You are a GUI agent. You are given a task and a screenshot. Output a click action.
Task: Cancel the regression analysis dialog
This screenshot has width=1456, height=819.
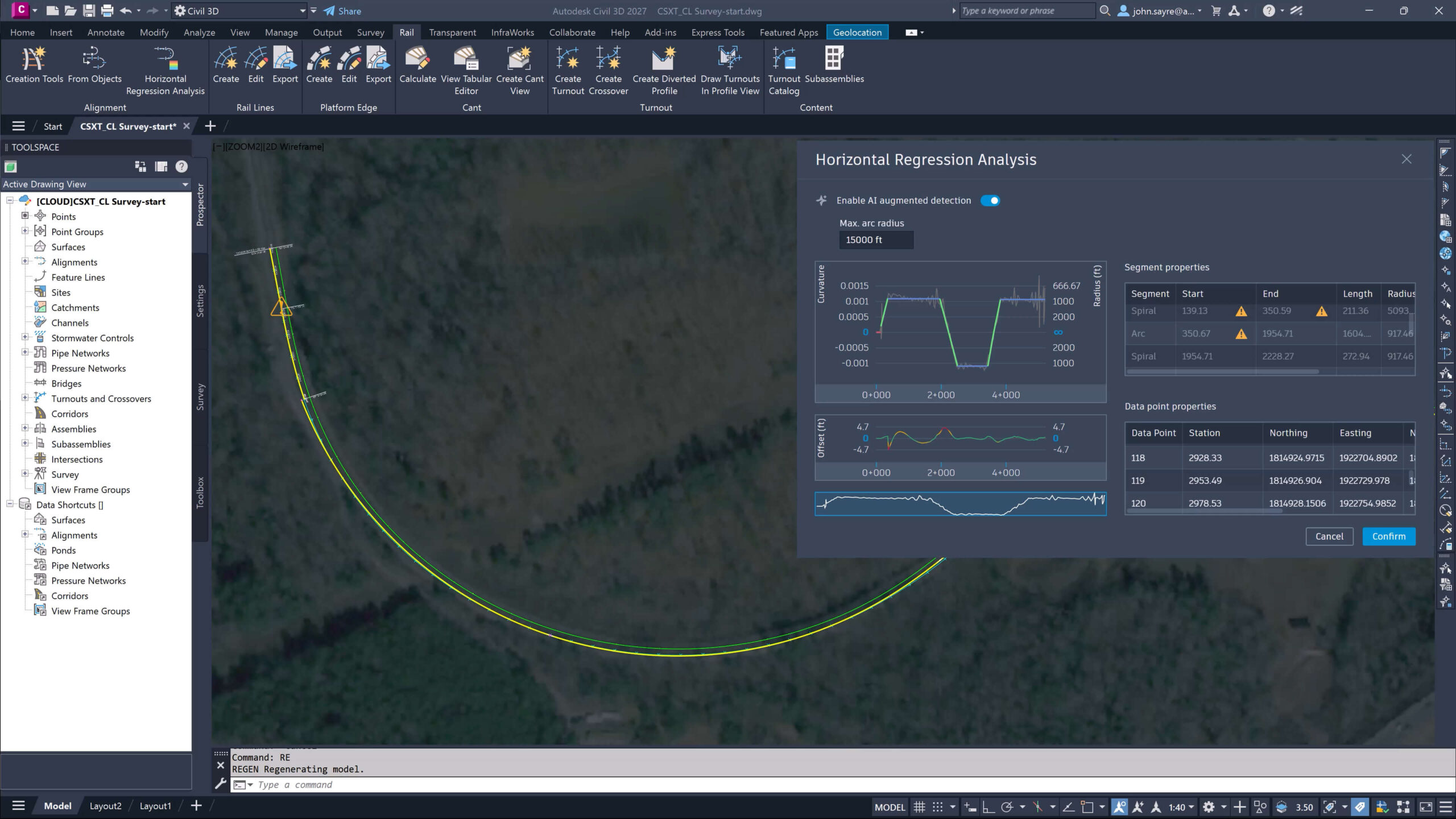(1329, 536)
